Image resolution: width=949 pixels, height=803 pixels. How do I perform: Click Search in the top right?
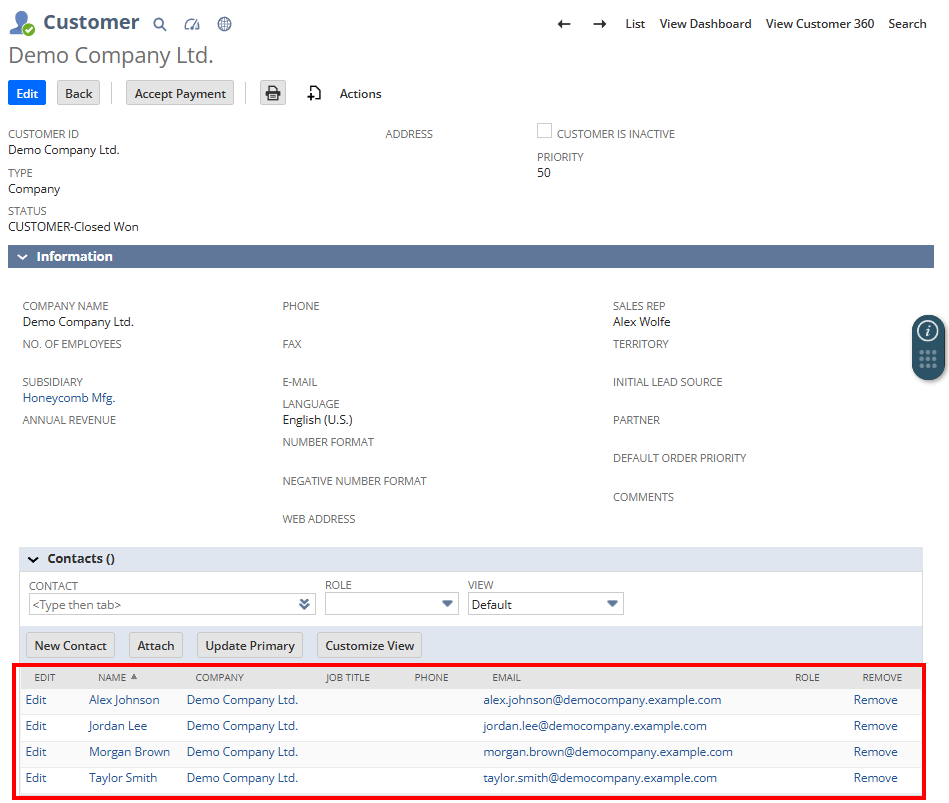[x=907, y=24]
